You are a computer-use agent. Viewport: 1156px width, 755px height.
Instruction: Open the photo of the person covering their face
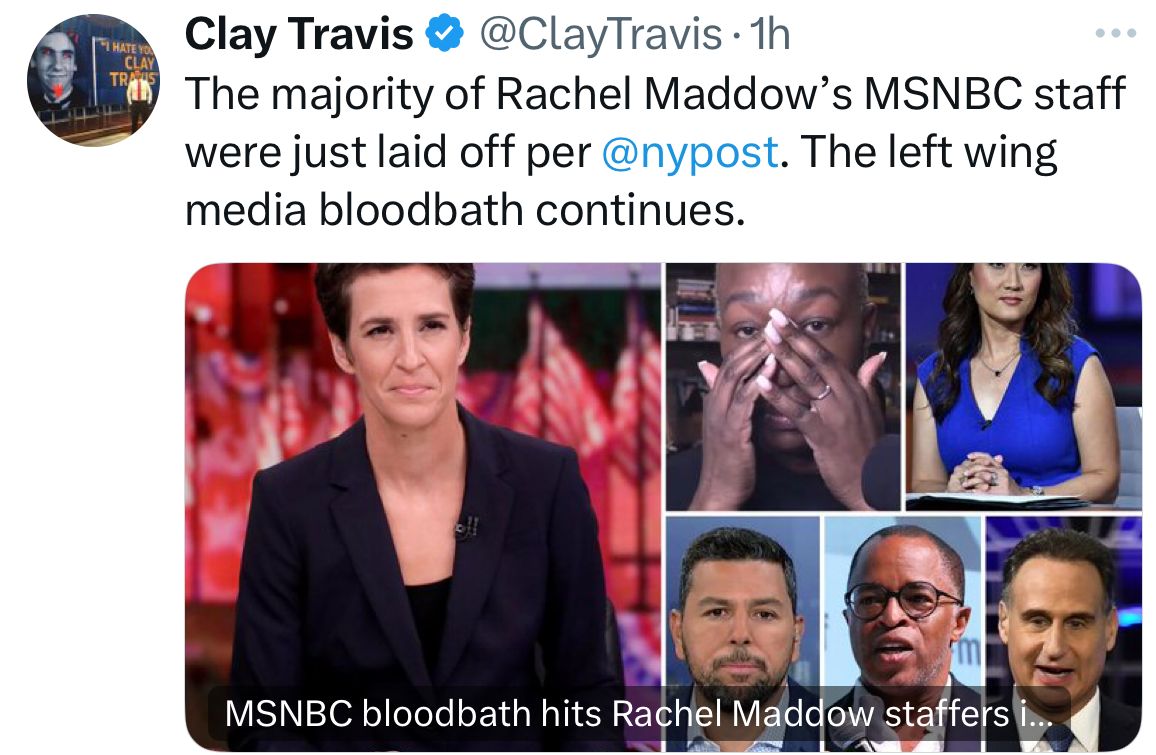tap(783, 386)
